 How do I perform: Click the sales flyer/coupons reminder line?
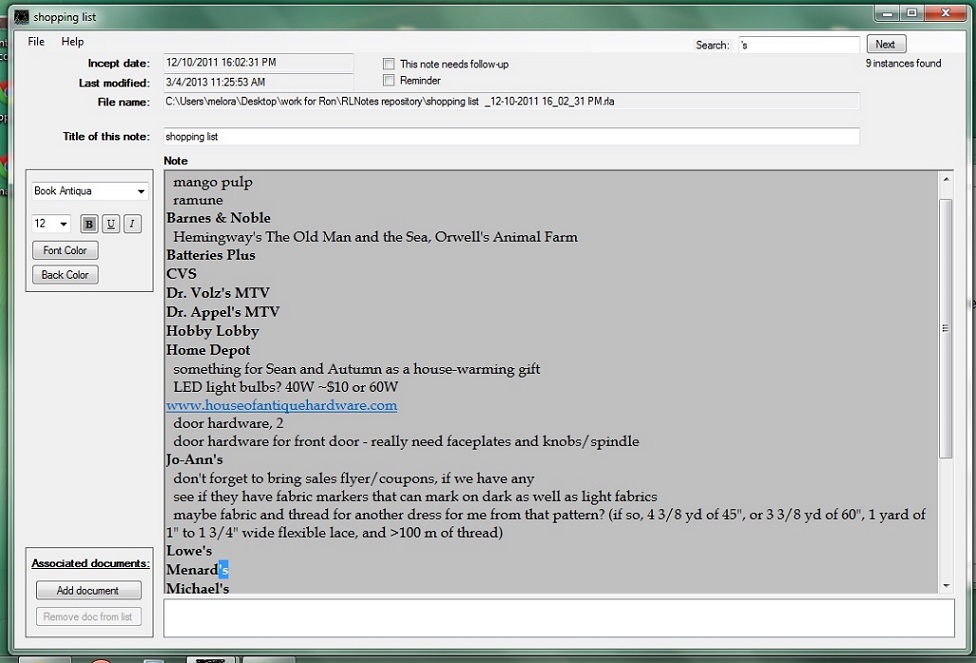pyautogui.click(x=354, y=478)
